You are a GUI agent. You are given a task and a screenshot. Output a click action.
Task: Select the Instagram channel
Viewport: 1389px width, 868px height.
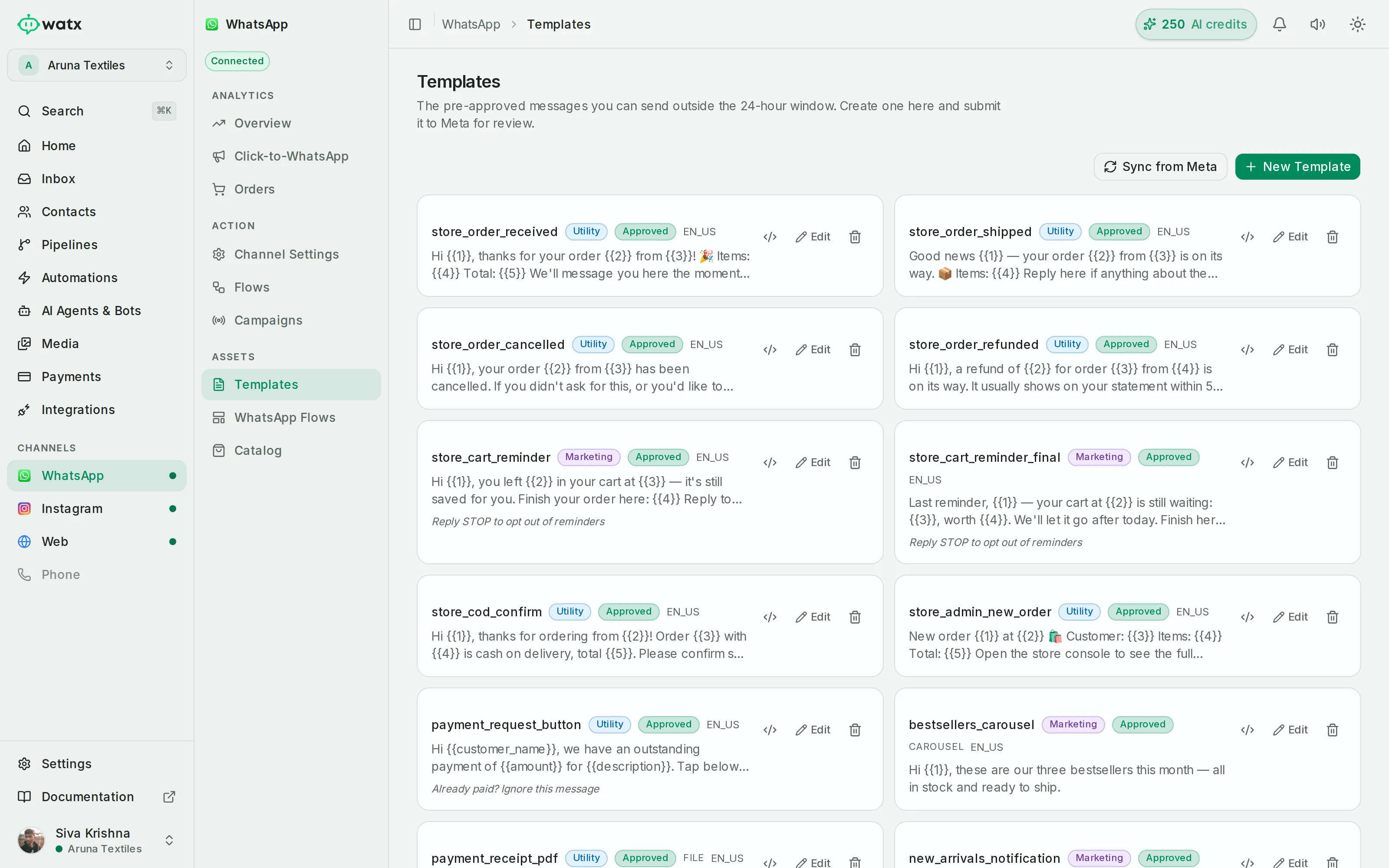pos(96,509)
